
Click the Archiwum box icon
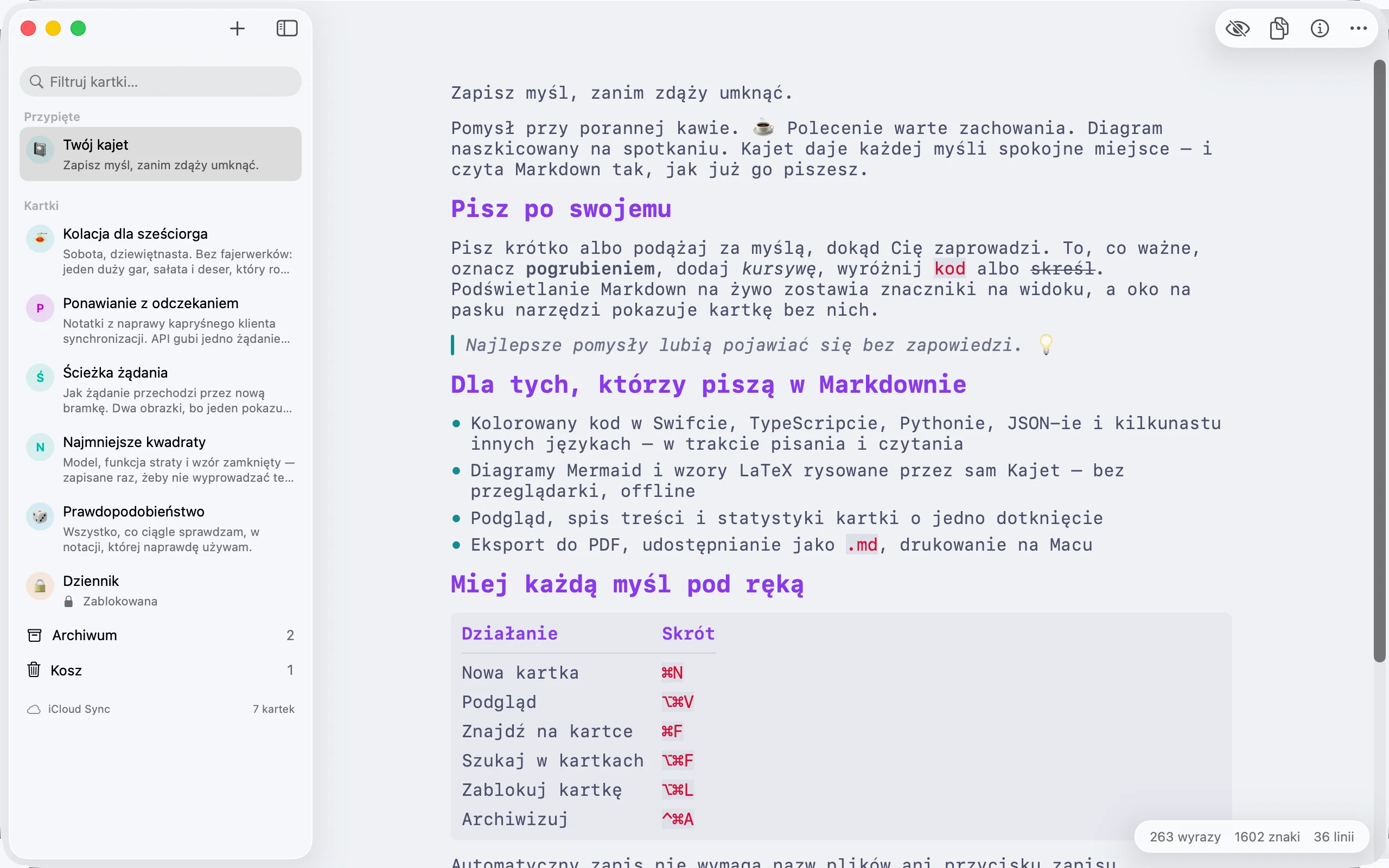pyautogui.click(x=34, y=635)
